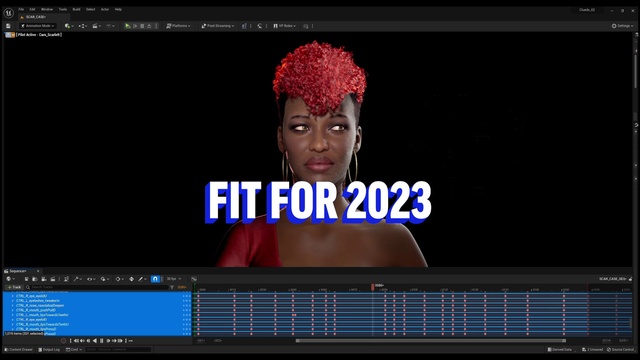Click the Unreal Engine logo icon
Screen dimensions: 640x360
pyautogui.click(x=9, y=13)
